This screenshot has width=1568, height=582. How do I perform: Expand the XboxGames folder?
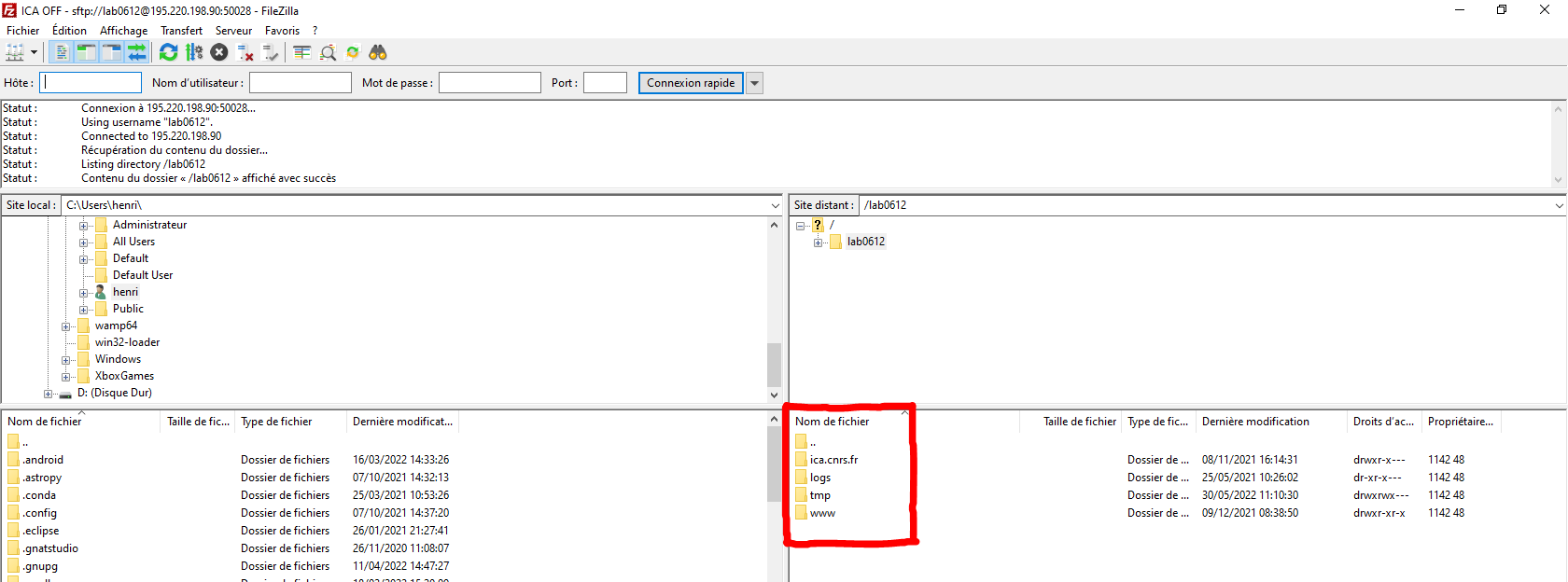pos(65,377)
